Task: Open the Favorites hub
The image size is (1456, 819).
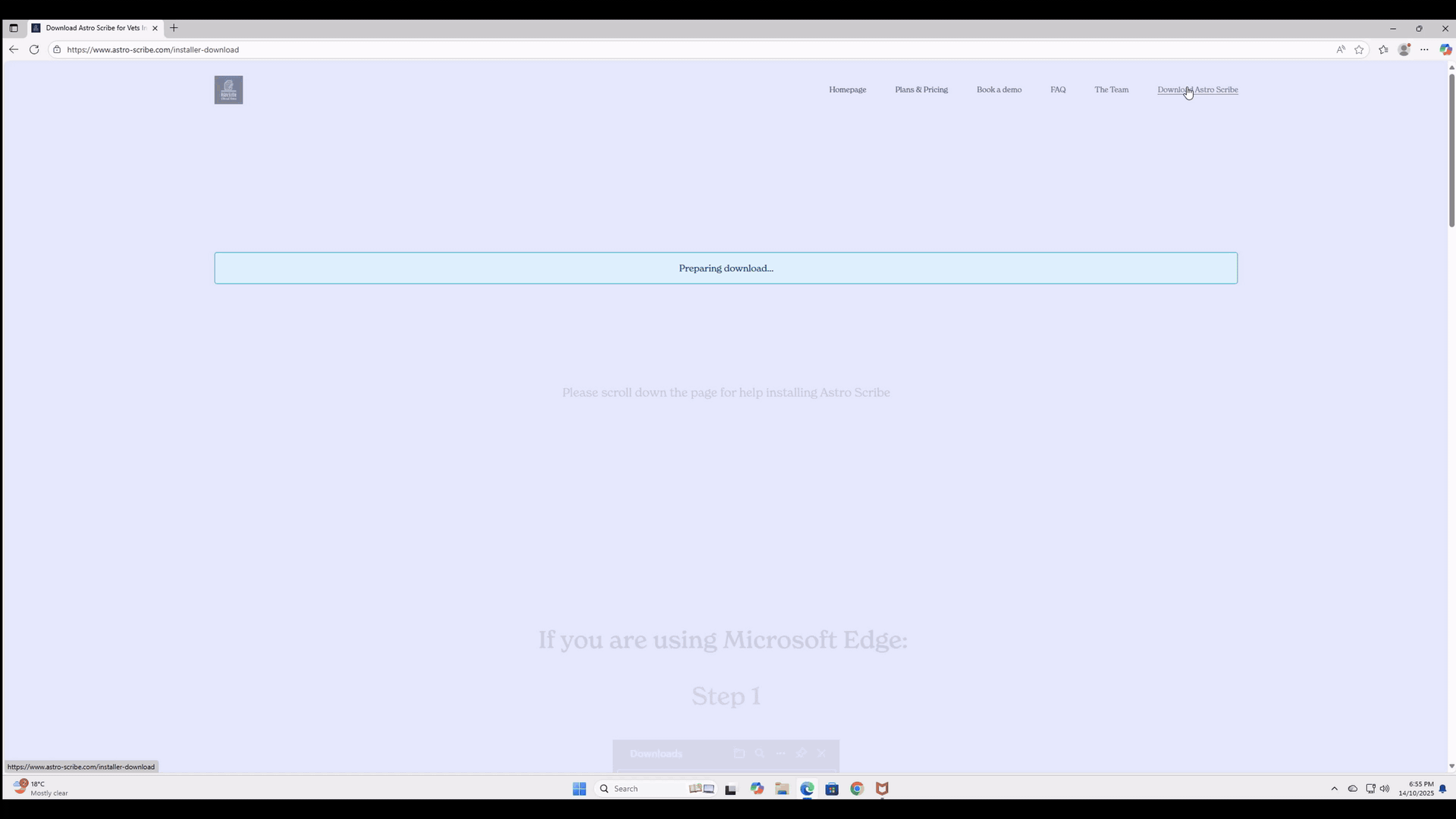Action: [x=1383, y=49]
